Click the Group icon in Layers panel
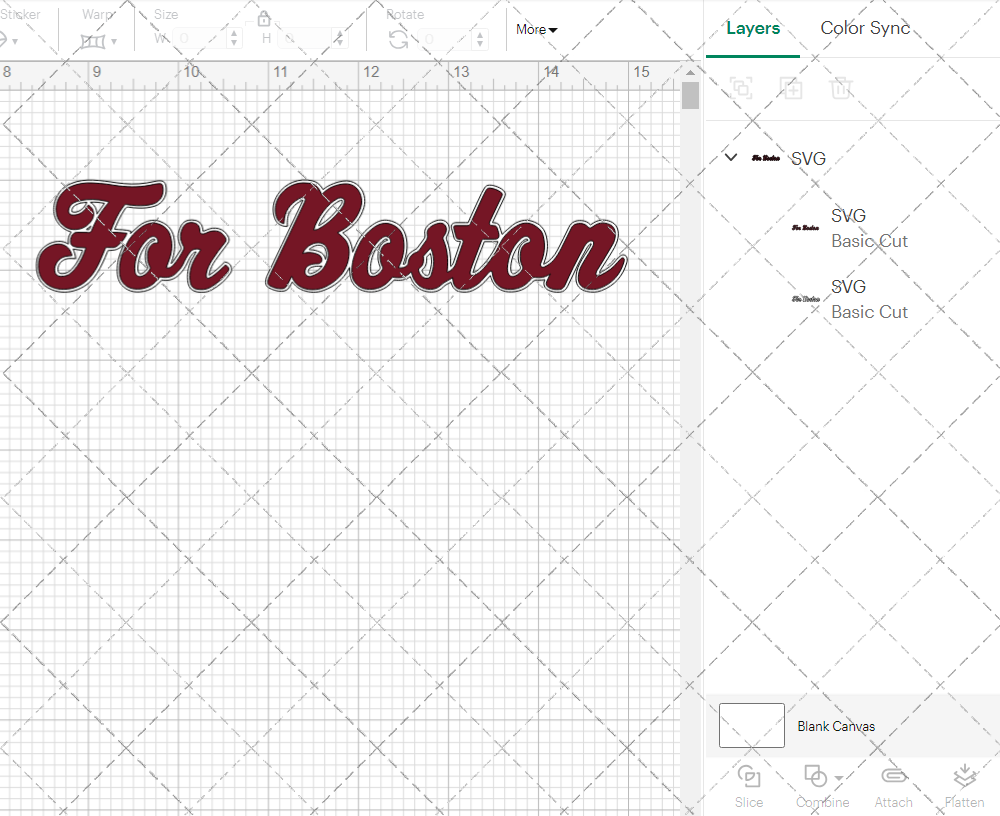Viewport: 1000px width, 816px height. [741, 88]
